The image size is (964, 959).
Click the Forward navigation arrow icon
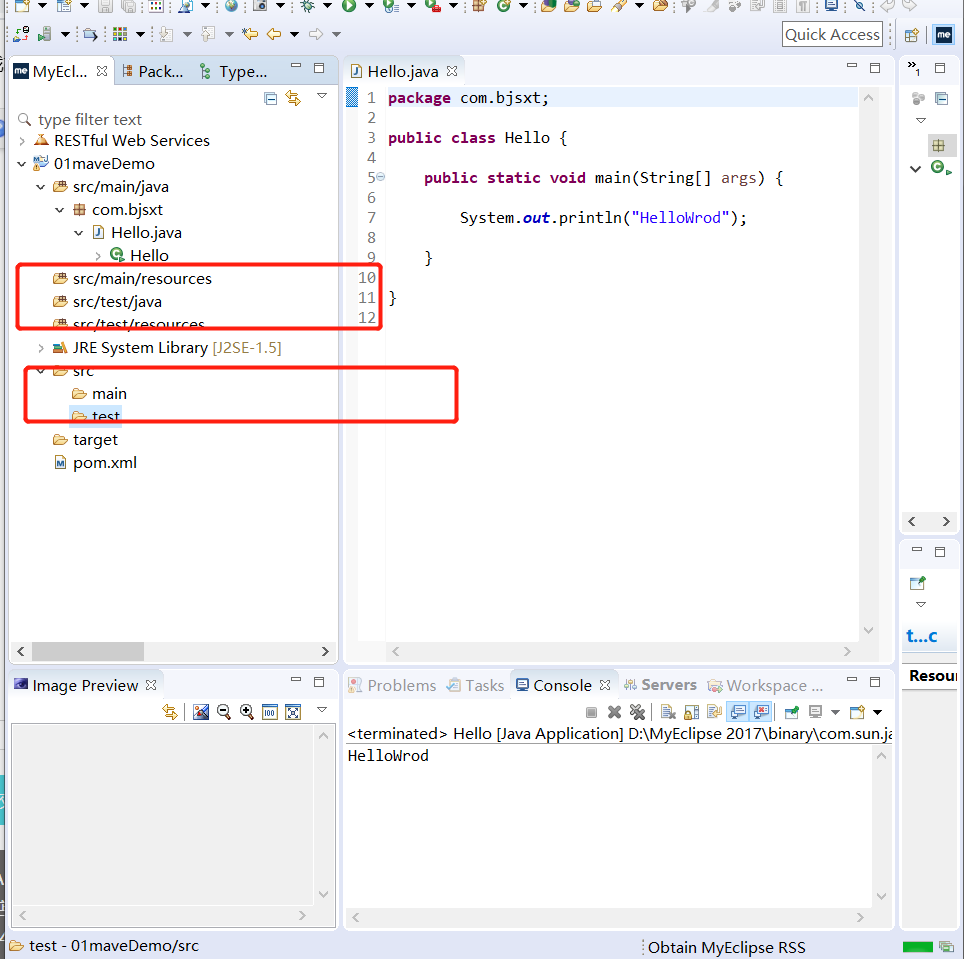[x=316, y=34]
